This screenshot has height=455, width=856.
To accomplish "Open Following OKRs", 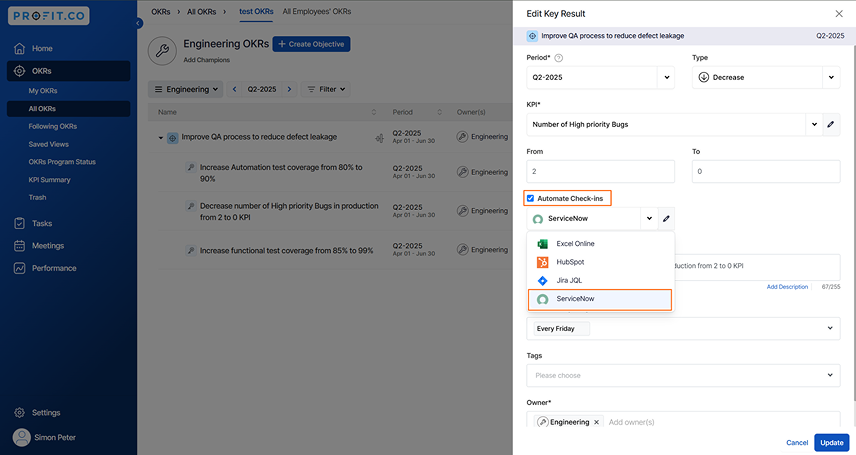I will 52,126.
